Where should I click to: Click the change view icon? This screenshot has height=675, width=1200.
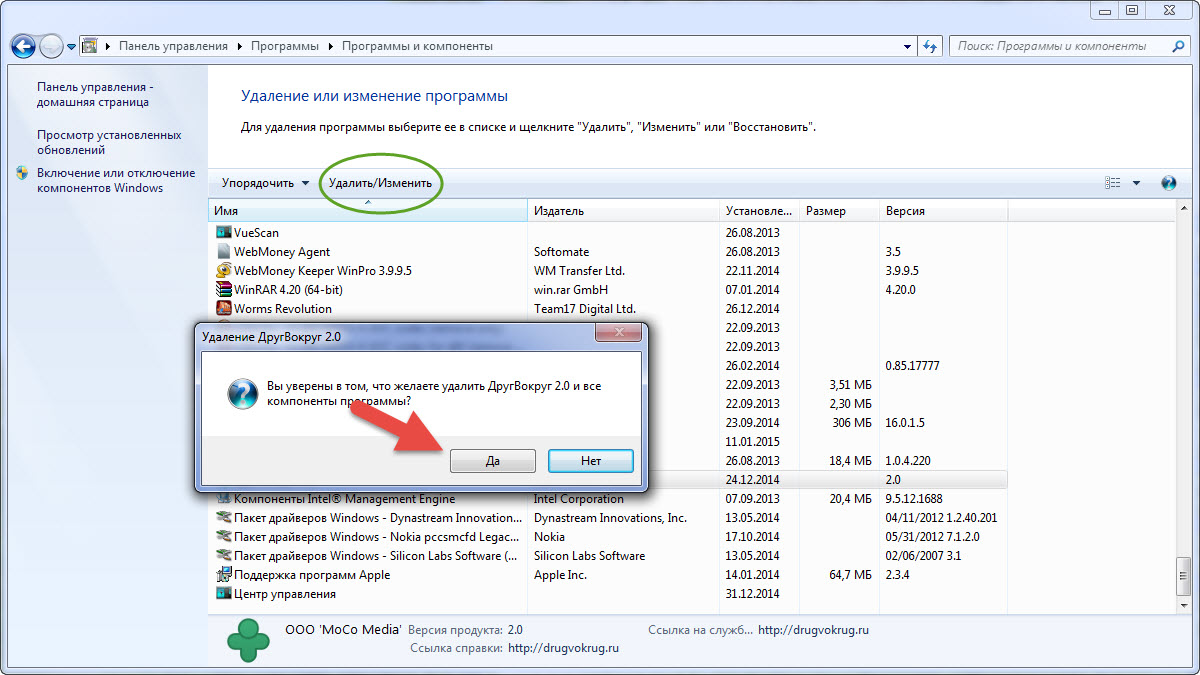(1113, 183)
